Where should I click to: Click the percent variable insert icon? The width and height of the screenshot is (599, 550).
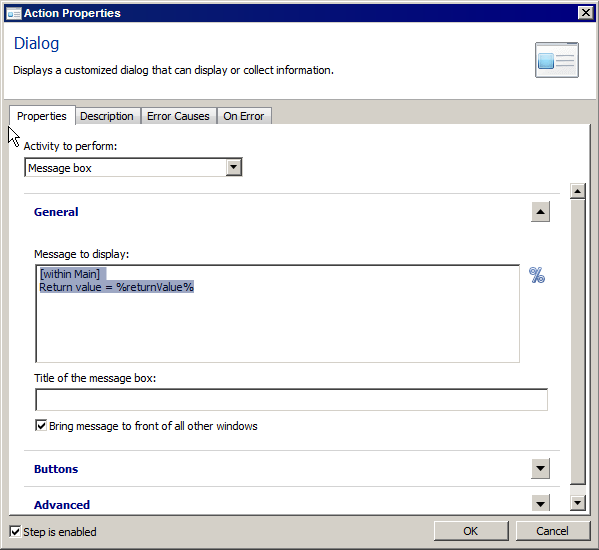pos(537,275)
